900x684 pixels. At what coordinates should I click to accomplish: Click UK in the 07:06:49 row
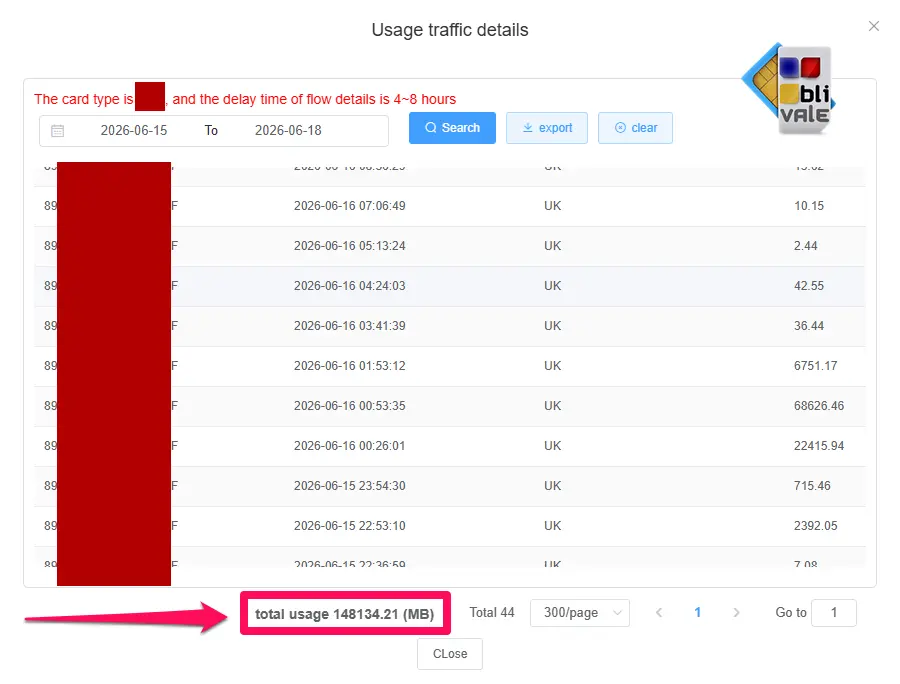(552, 206)
